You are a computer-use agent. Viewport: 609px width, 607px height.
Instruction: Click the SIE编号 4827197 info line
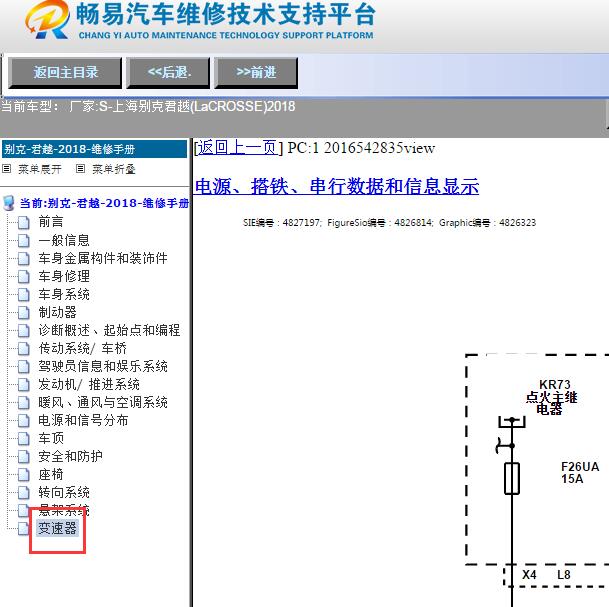pos(389,223)
